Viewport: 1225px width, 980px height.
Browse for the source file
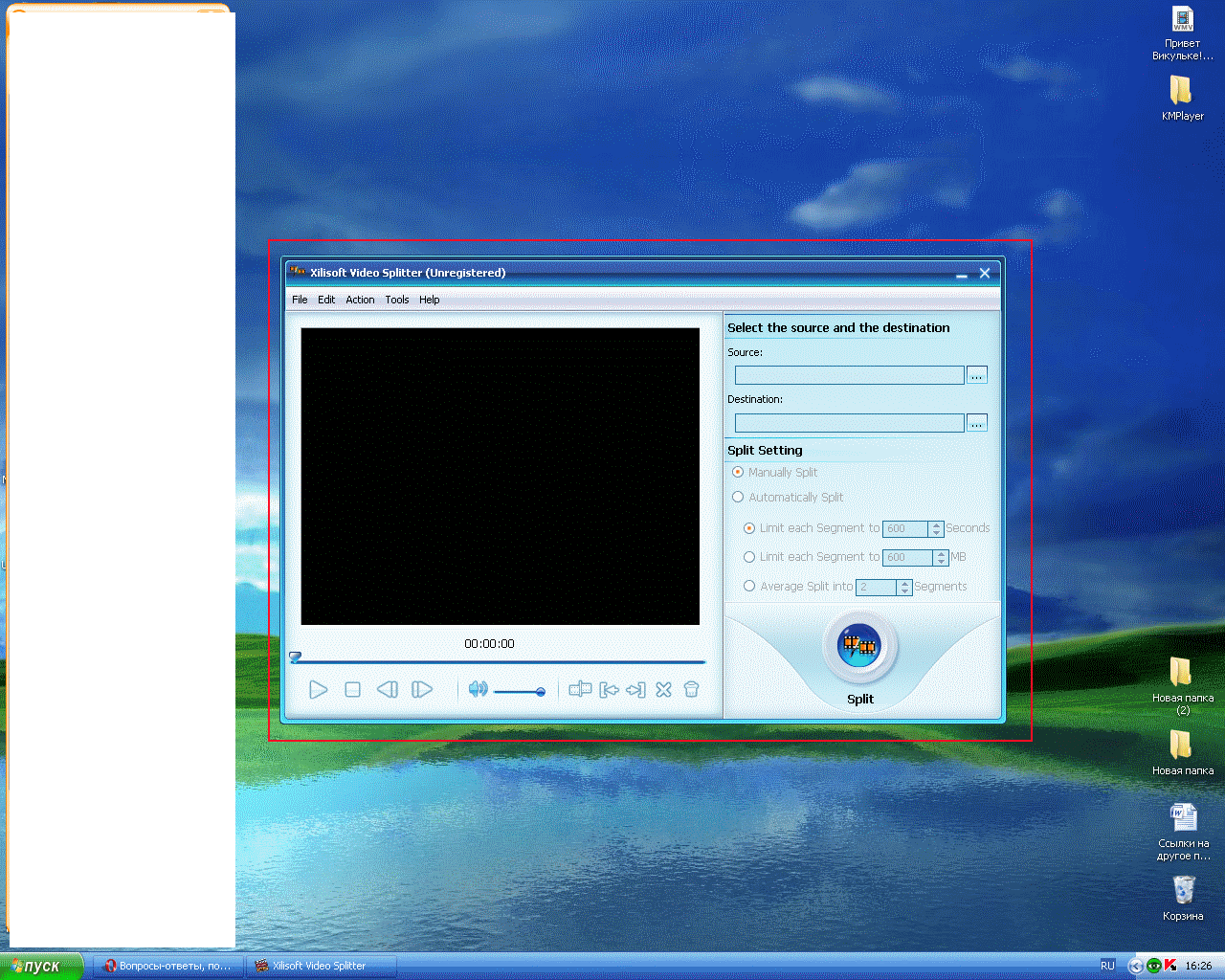click(x=976, y=375)
